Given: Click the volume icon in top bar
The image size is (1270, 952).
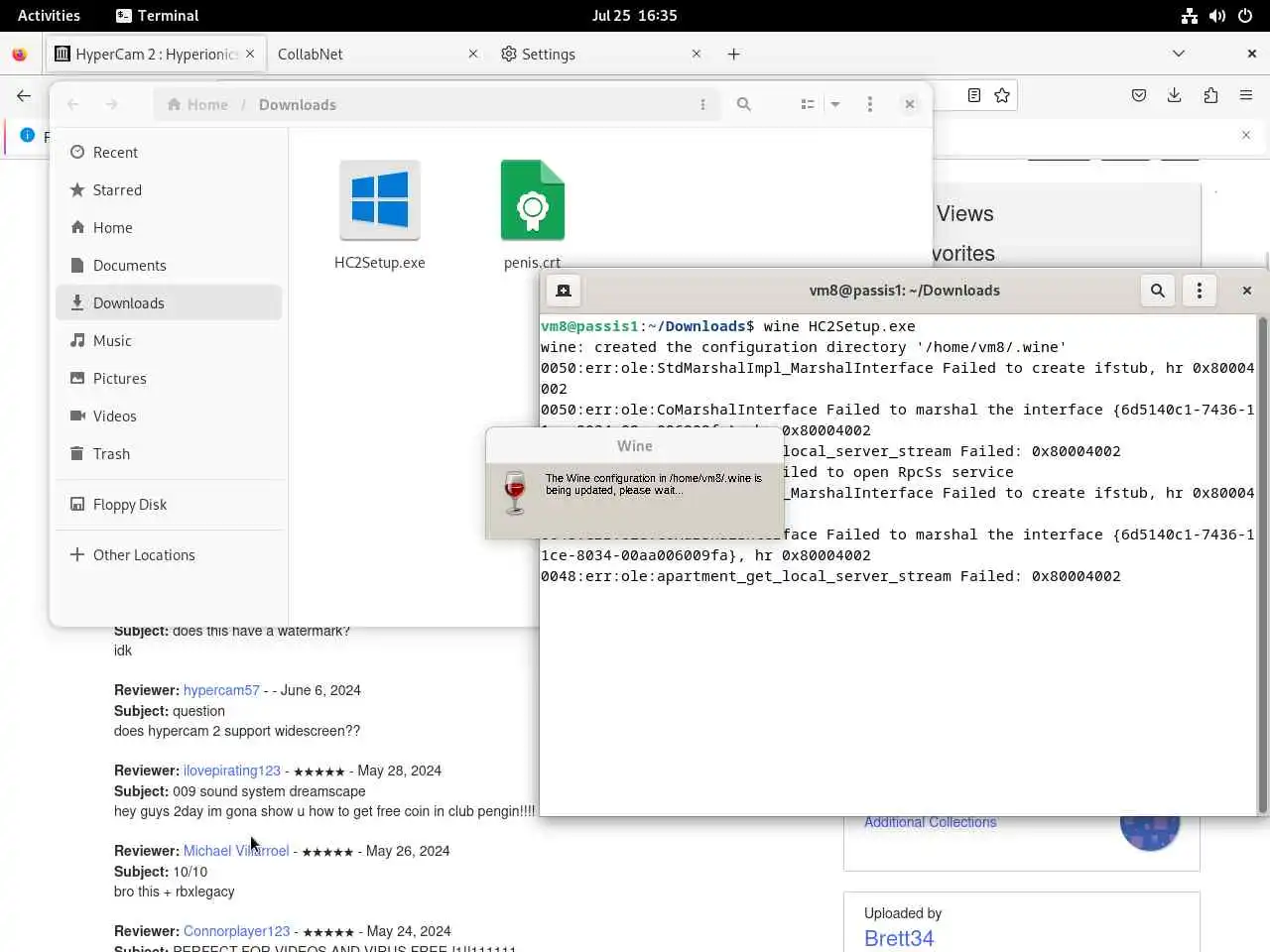Looking at the screenshot, I should 1217,15.
